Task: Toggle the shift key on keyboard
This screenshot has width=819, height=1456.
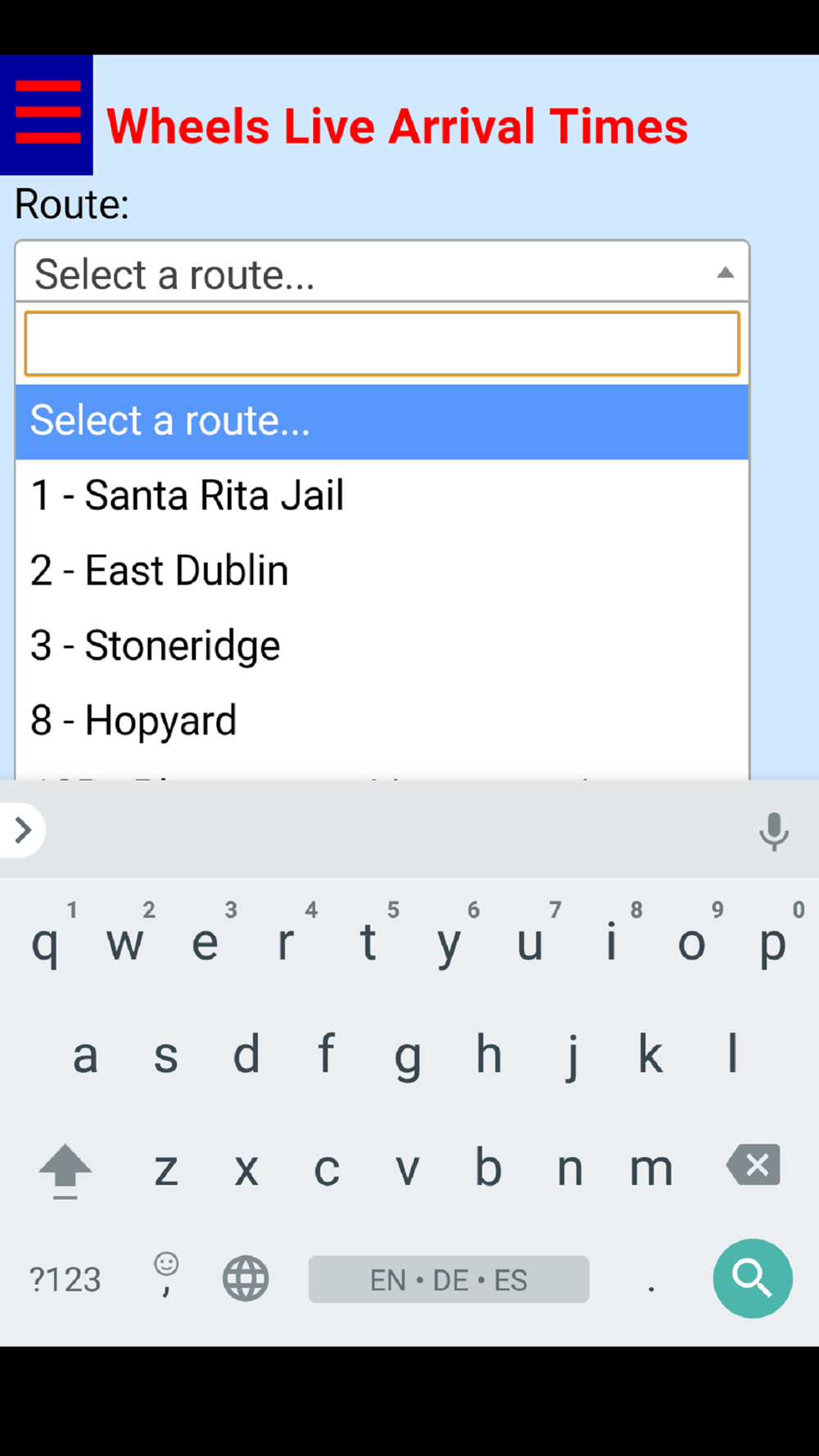Action: coord(65,1170)
